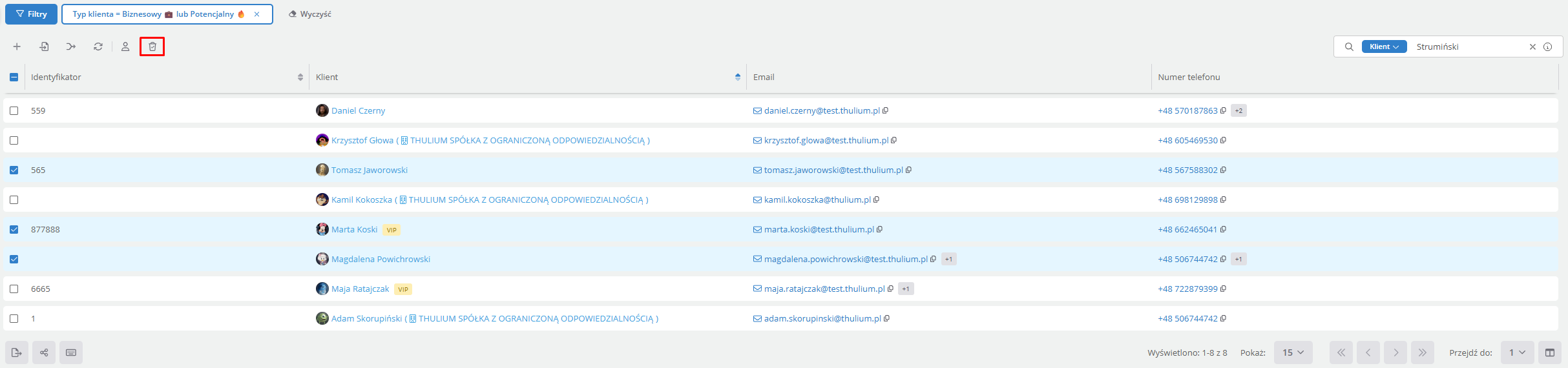The height and width of the screenshot is (368, 1568).
Task: Click the column layout icon at bottom right
Action: tap(1550, 353)
